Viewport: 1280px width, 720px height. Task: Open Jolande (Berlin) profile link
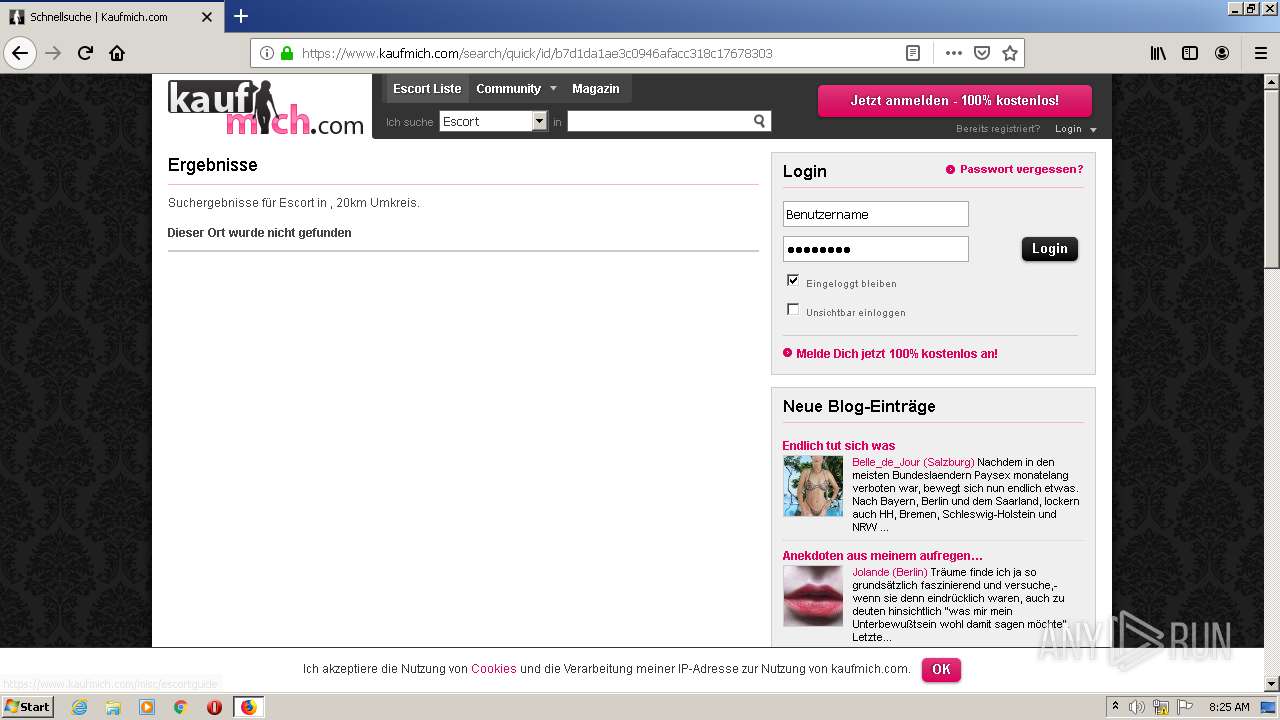click(x=890, y=572)
